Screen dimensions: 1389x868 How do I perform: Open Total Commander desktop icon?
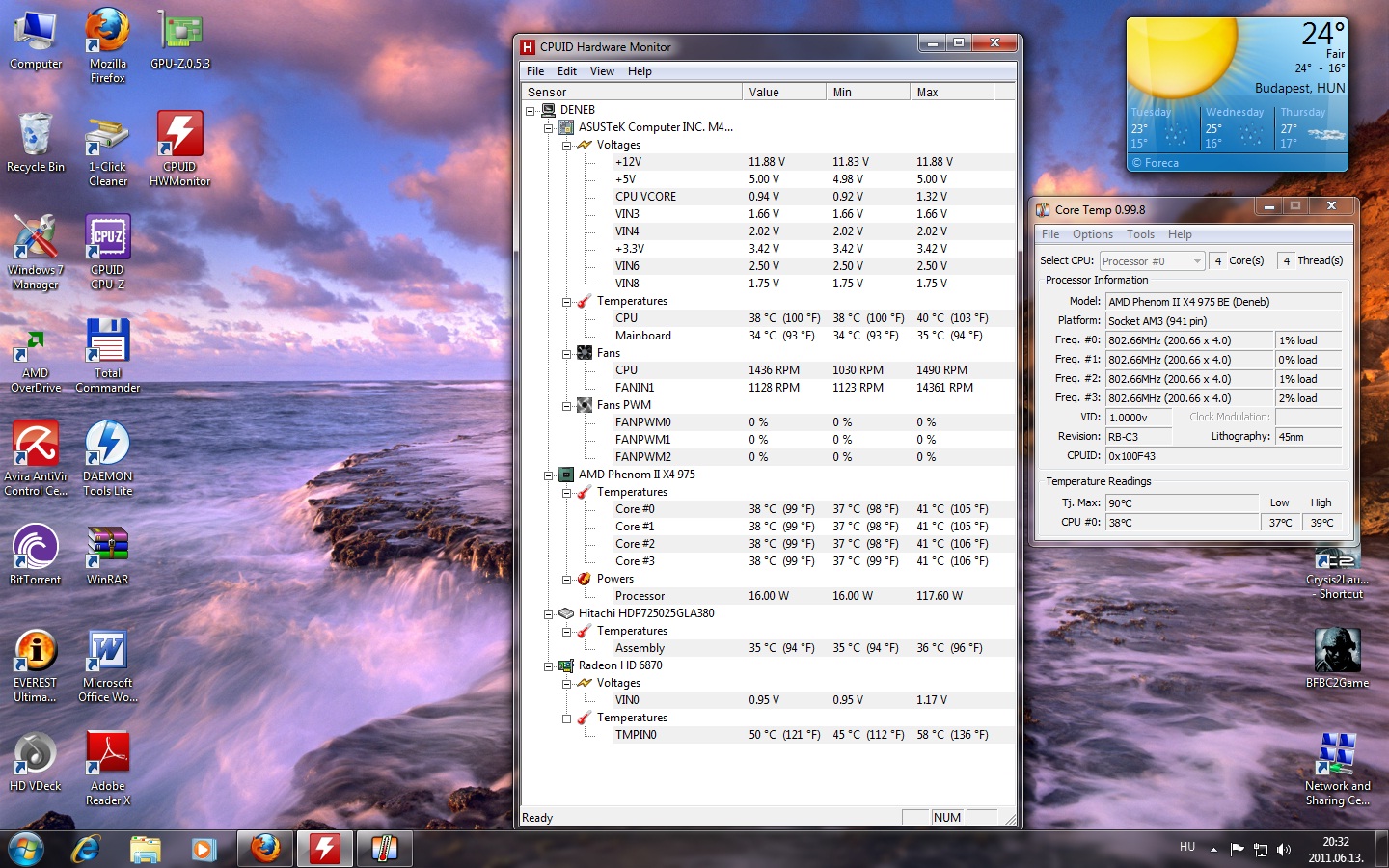(x=107, y=356)
